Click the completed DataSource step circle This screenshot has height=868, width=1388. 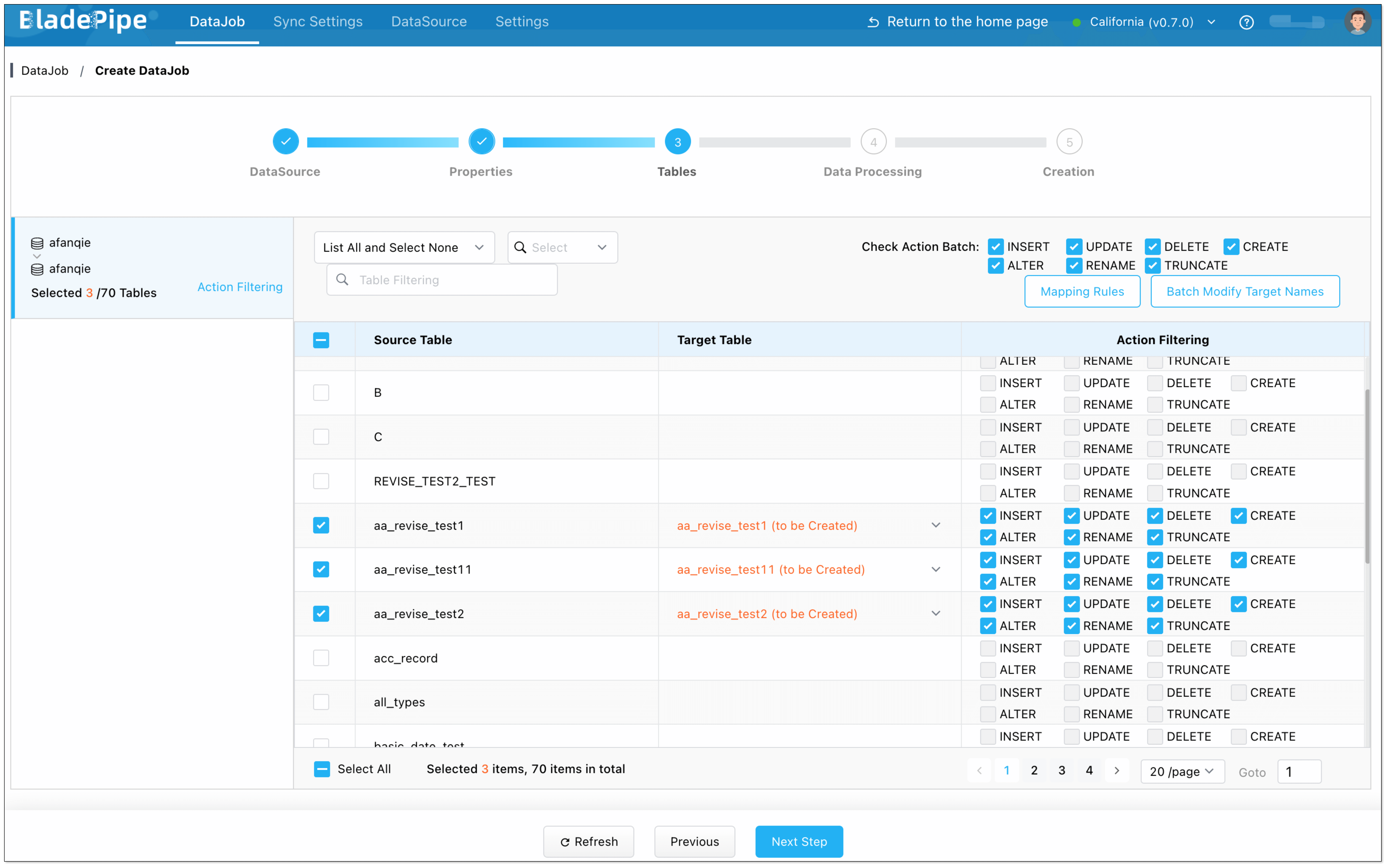coord(285,142)
